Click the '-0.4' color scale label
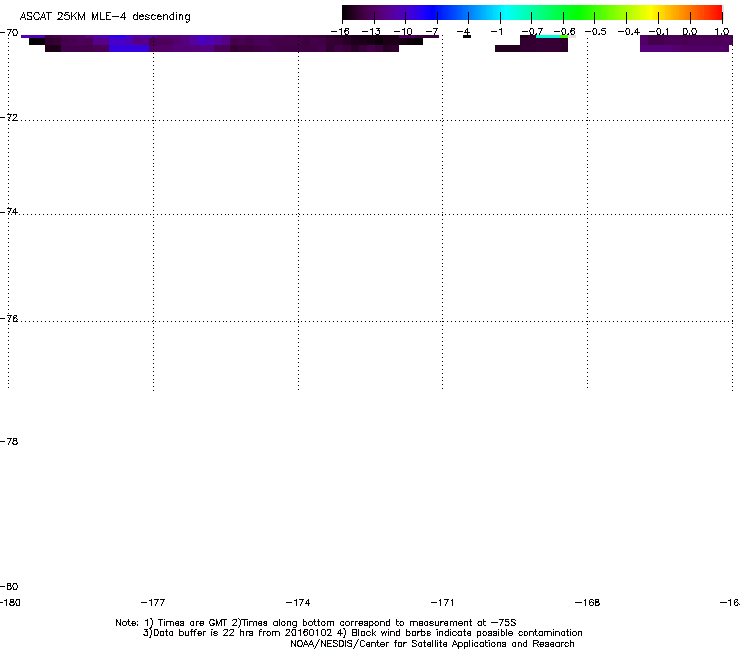740x650 pixels. pos(628,32)
